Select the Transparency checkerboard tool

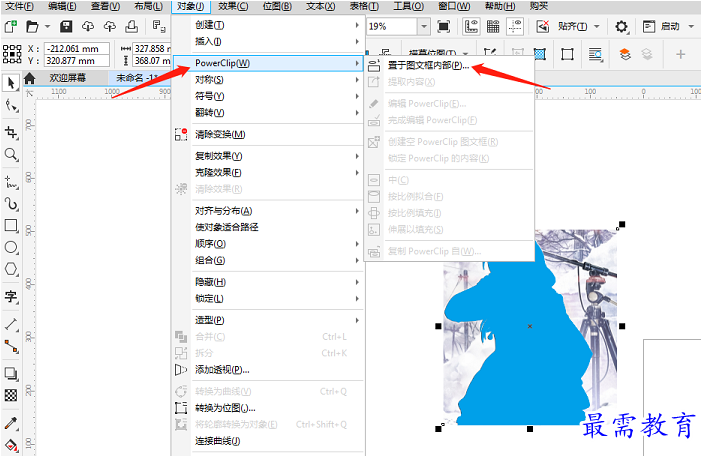click(11, 395)
